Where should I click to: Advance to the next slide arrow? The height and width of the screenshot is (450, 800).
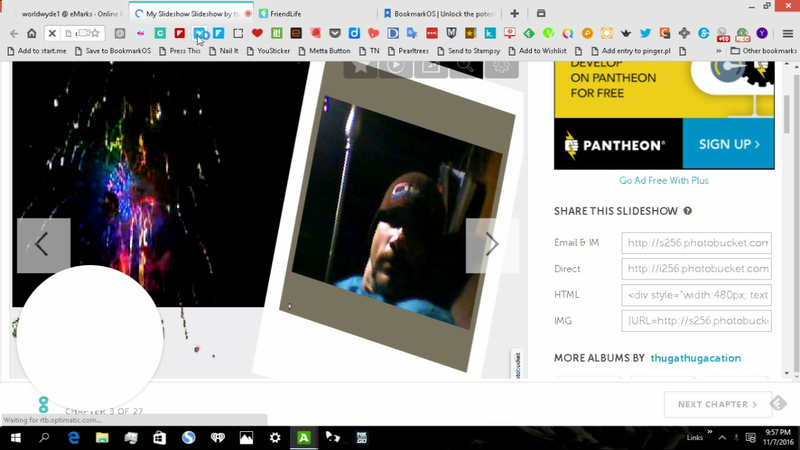pos(492,245)
